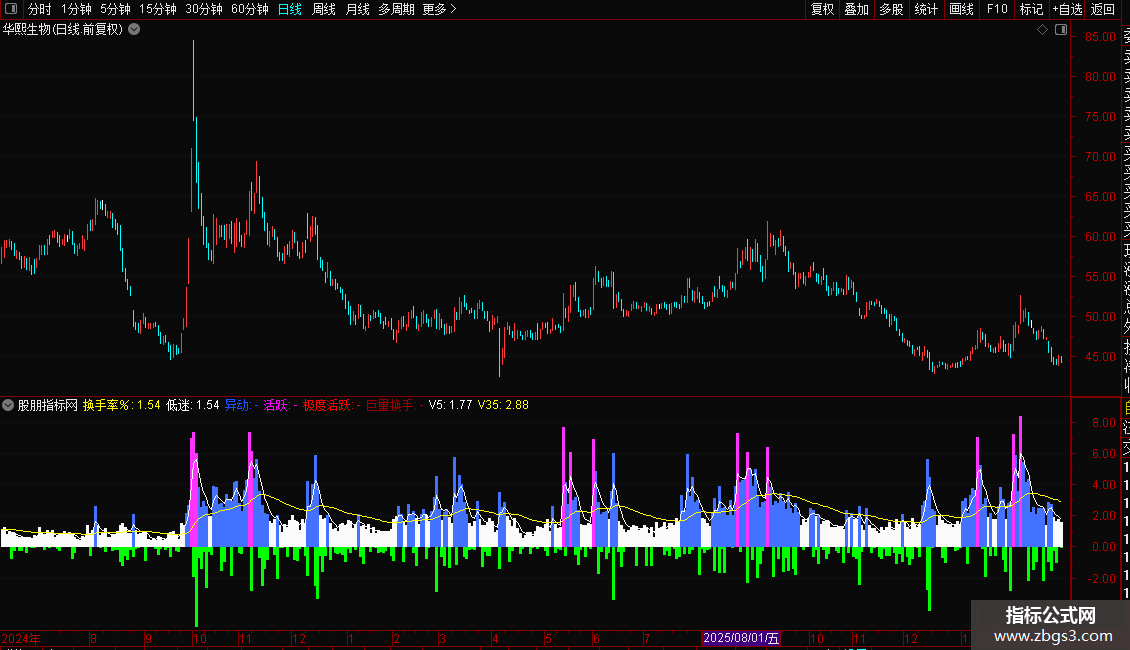Click the -2.00 turnover axis label

pyautogui.click(x=1102, y=579)
